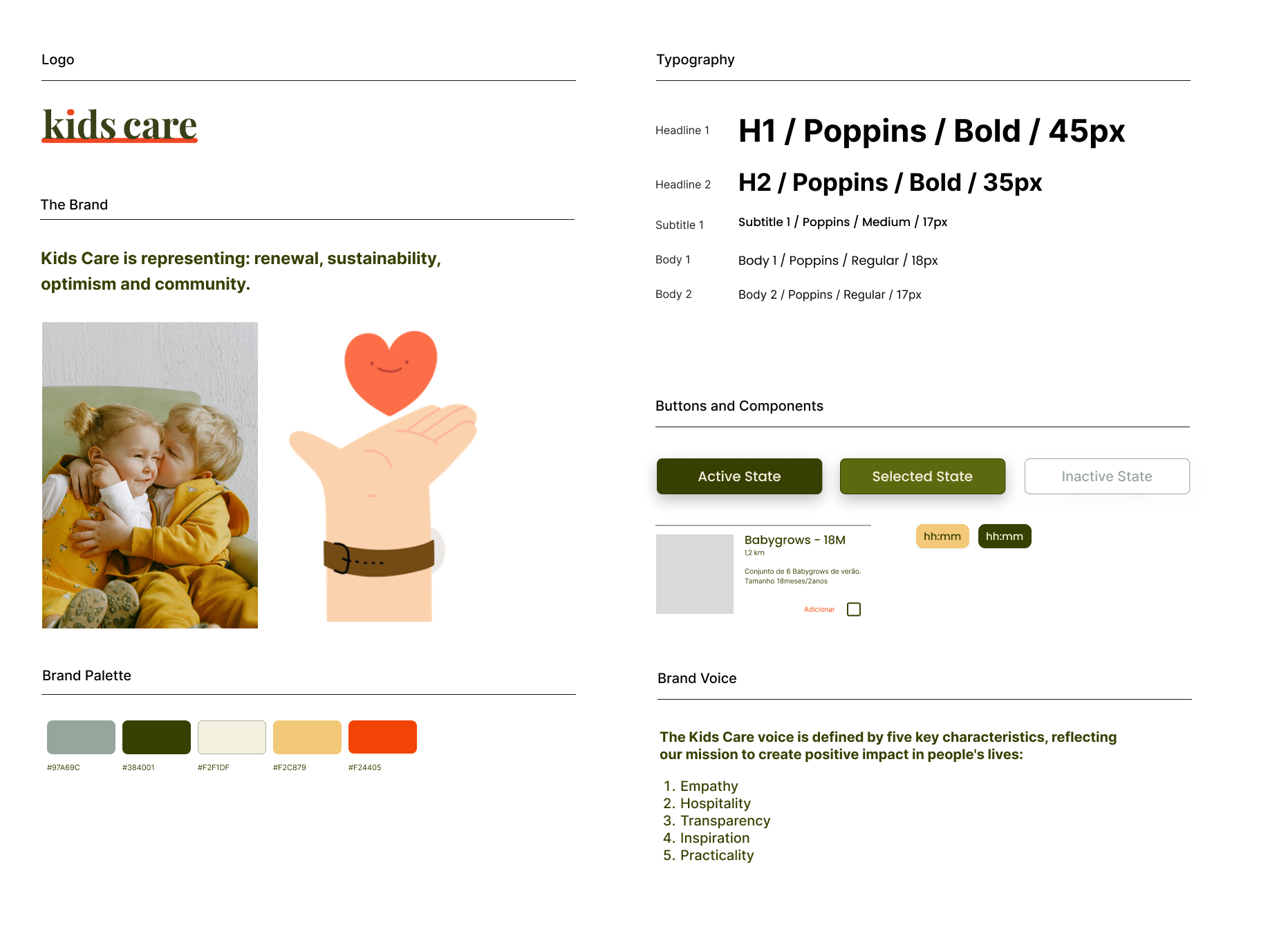The height and width of the screenshot is (952, 1268).
Task: Pick the #384001 dark green swatch
Action: 156,737
